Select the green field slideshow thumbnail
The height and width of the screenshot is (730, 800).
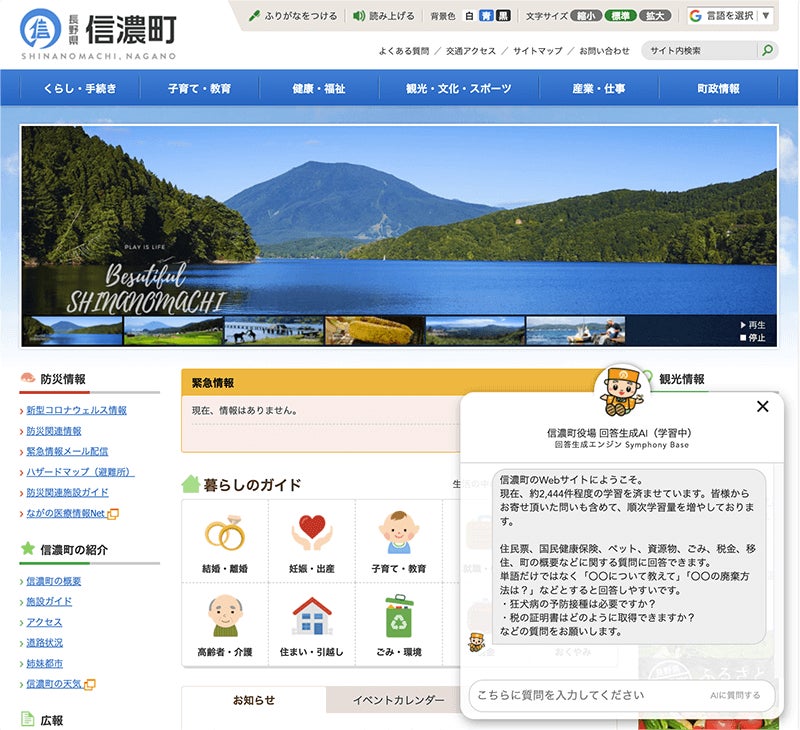coord(173,331)
